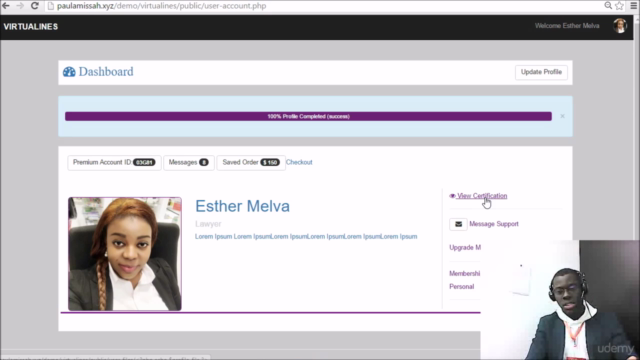Open the Message Support link
This screenshot has height=360, width=640.
point(494,224)
